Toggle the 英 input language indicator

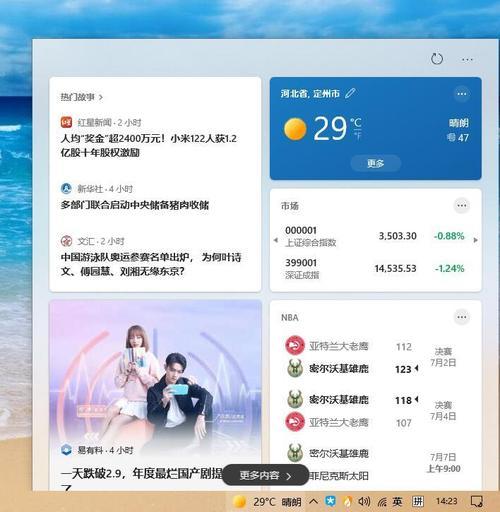(397, 501)
